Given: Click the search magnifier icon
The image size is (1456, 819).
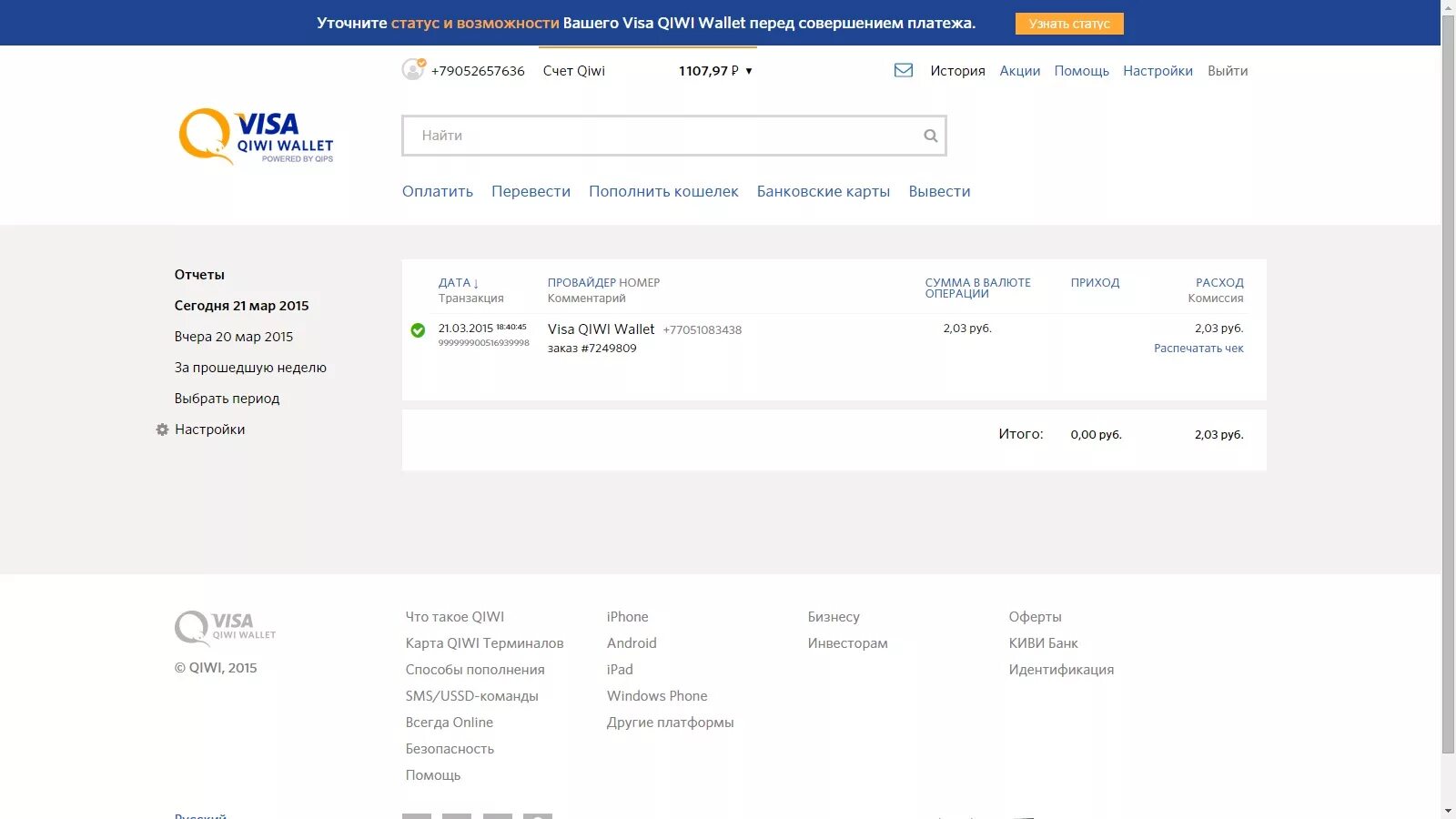Looking at the screenshot, I should coord(930,136).
